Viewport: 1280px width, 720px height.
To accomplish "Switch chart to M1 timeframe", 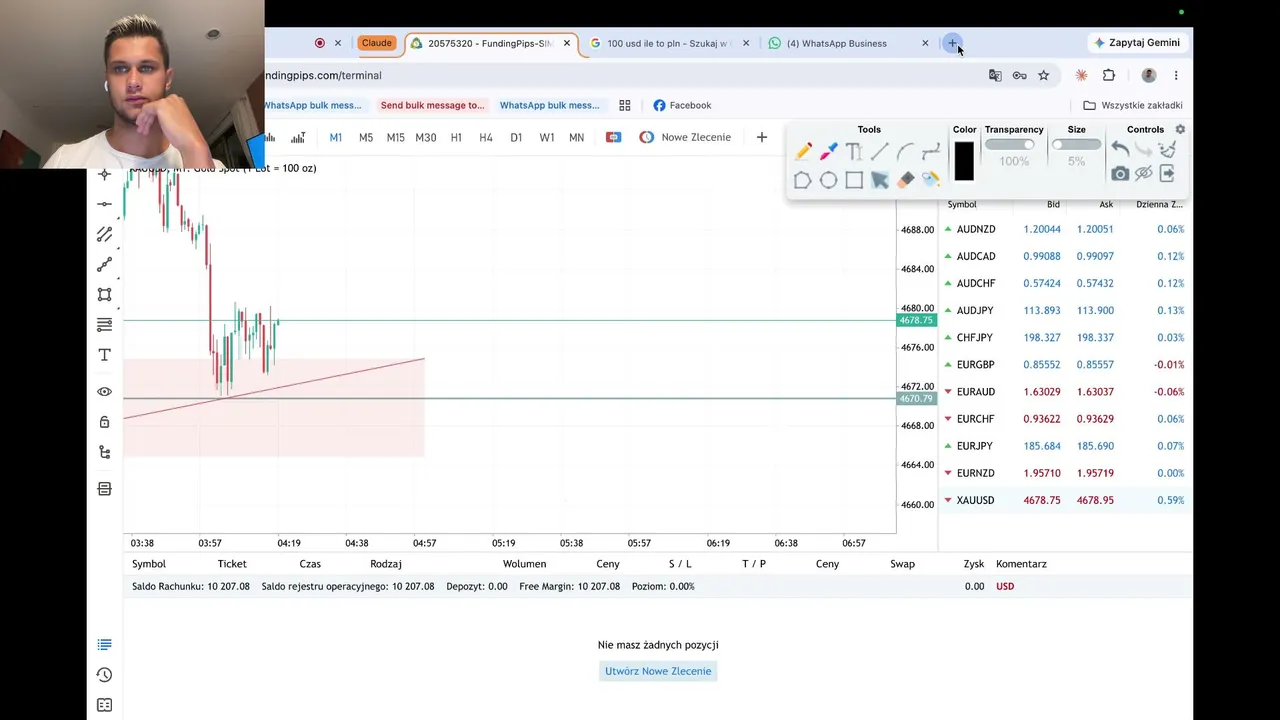I will [335, 137].
